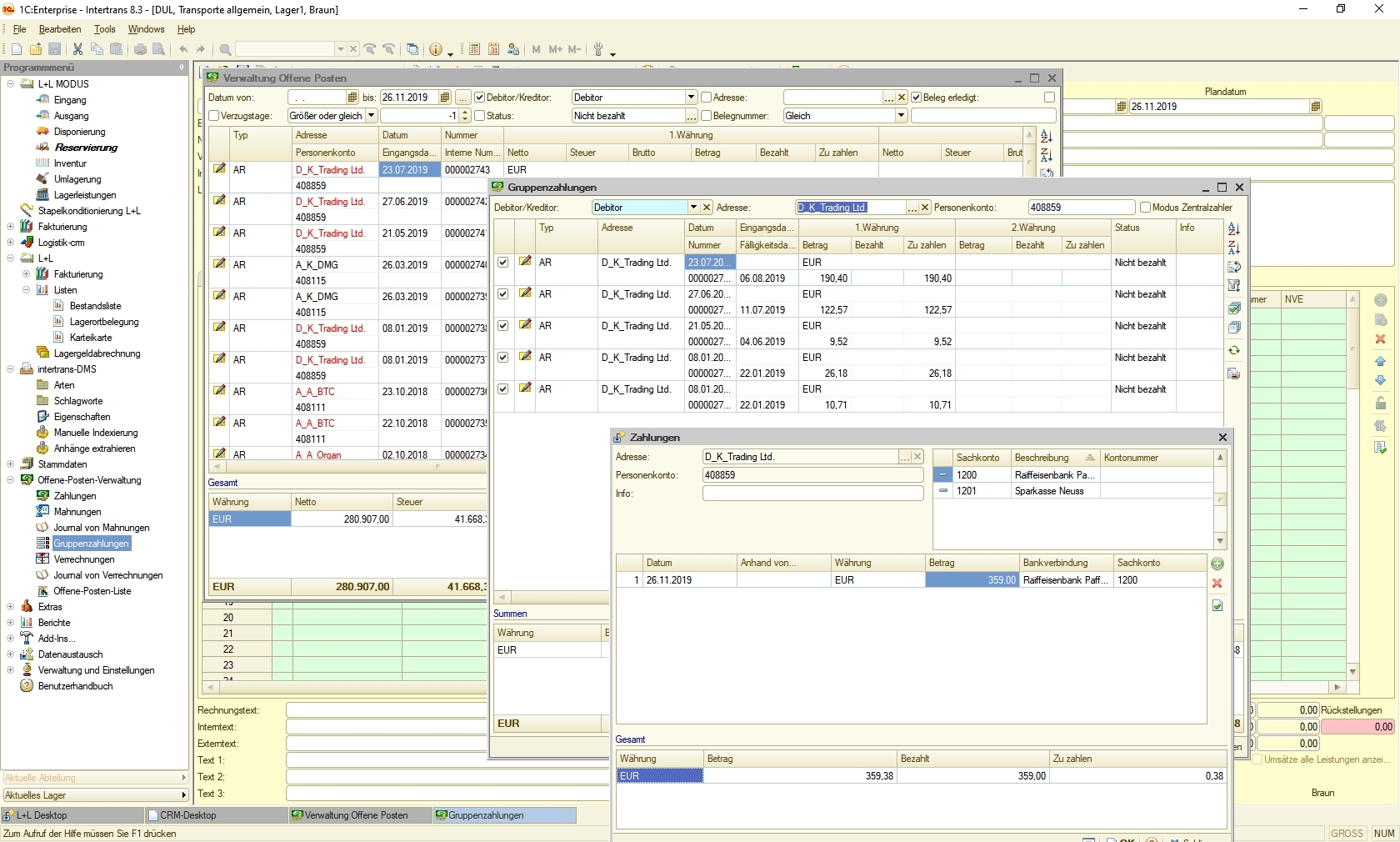Open the Debitor dropdown in Gruppenzahlungen

pyautogui.click(x=692, y=208)
